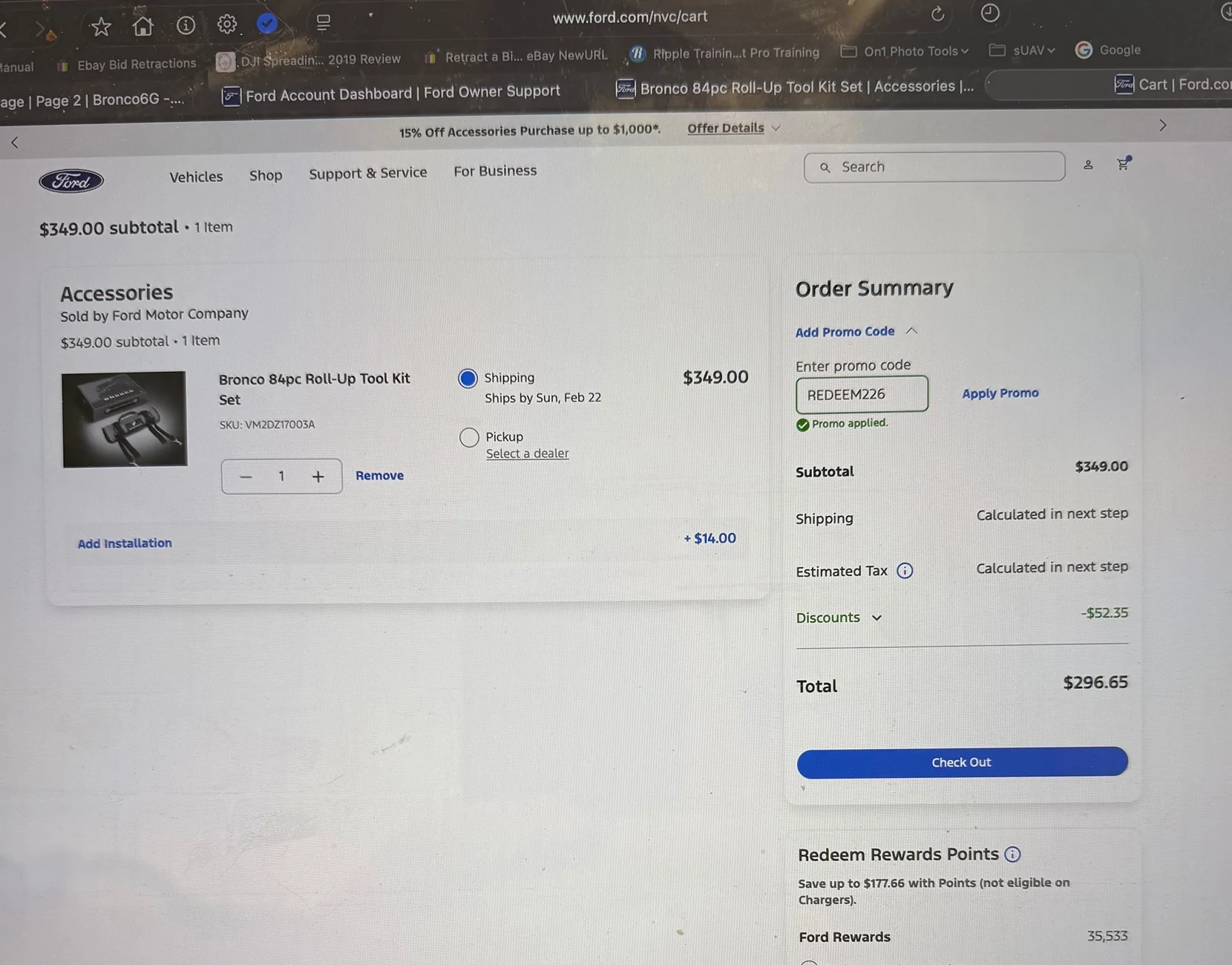The height and width of the screenshot is (965, 1232).
Task: Open browser history clock icon
Action: click(x=989, y=13)
